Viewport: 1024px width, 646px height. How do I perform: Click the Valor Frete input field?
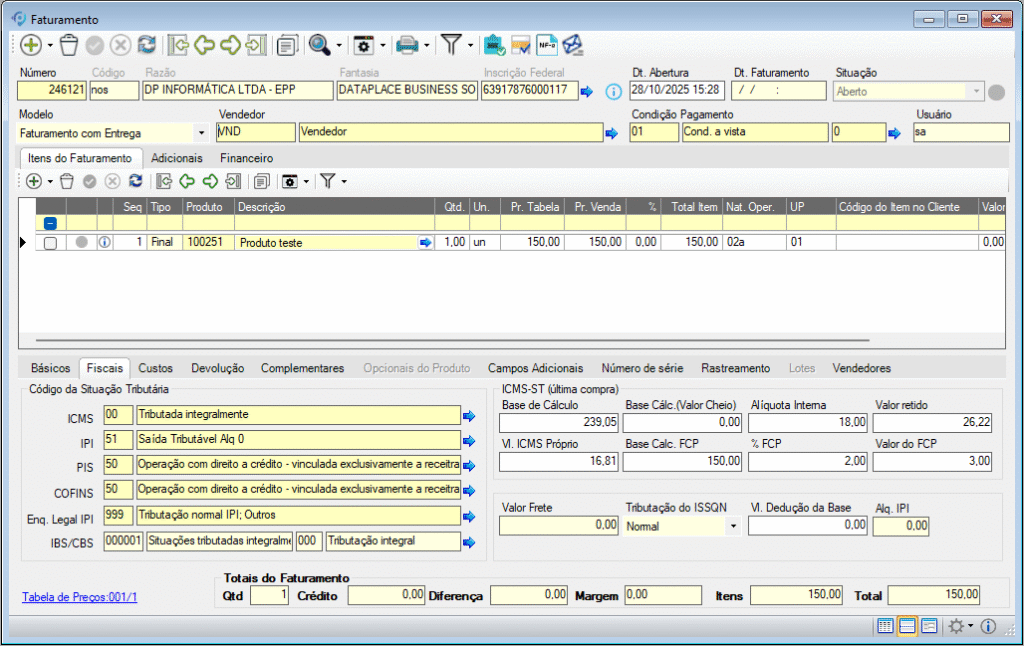[x=558, y=525]
